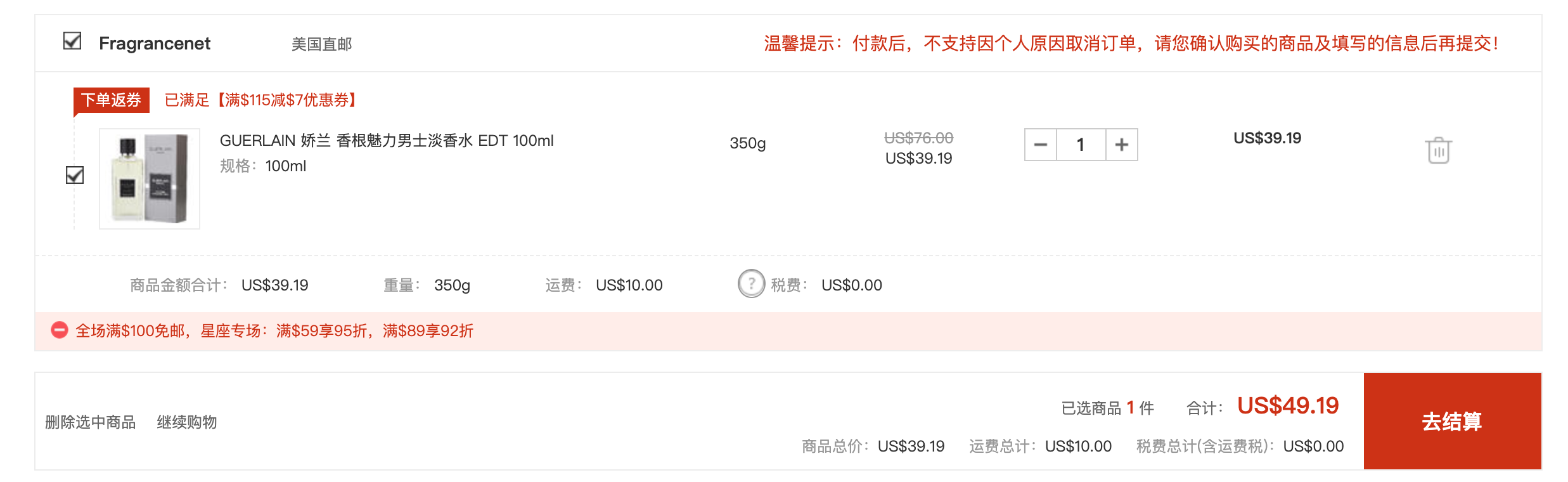Click the tax question mark help icon
Screen dimensions: 1568x482
click(x=751, y=283)
